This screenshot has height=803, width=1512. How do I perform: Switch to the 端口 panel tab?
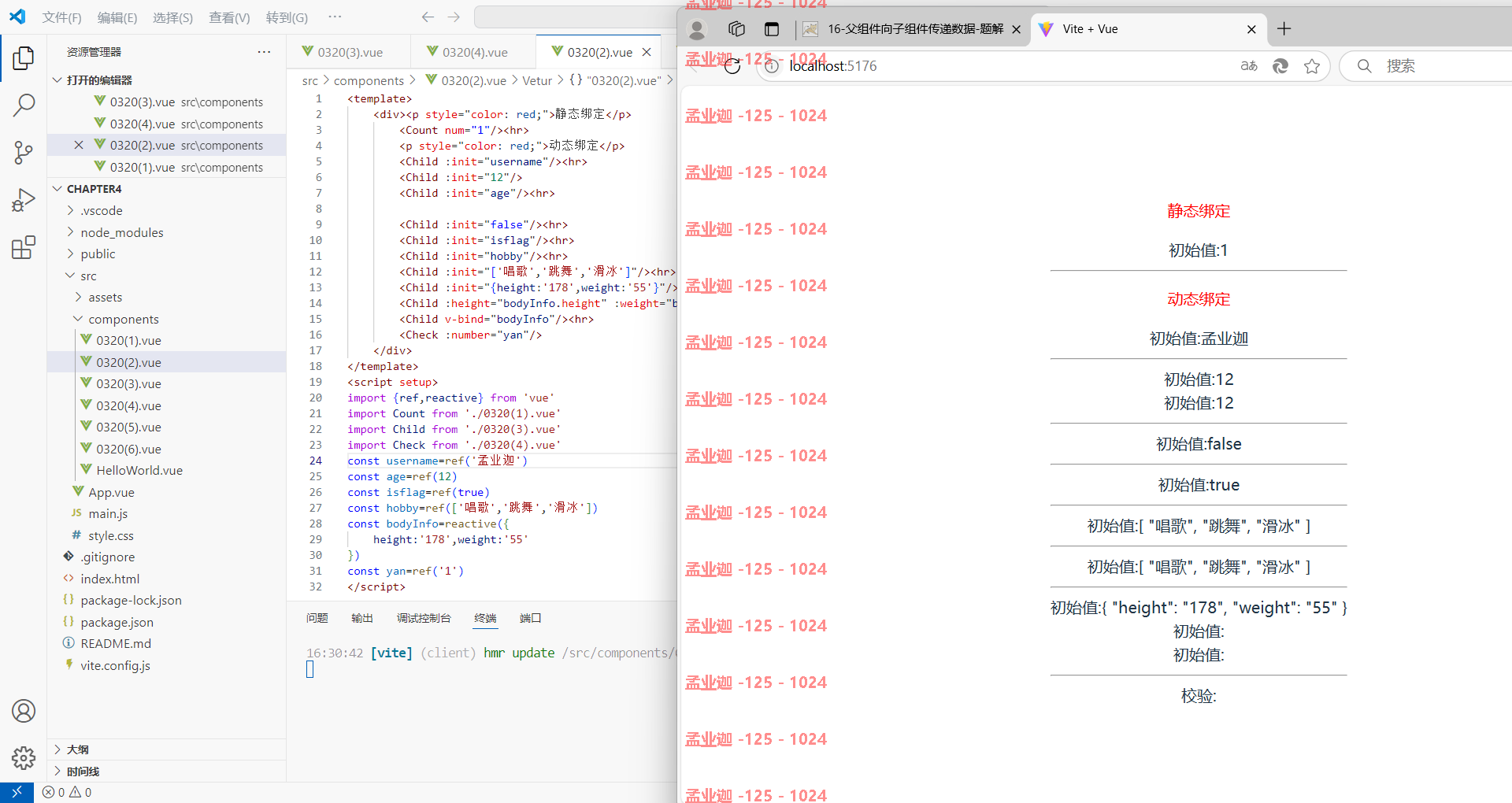531,618
